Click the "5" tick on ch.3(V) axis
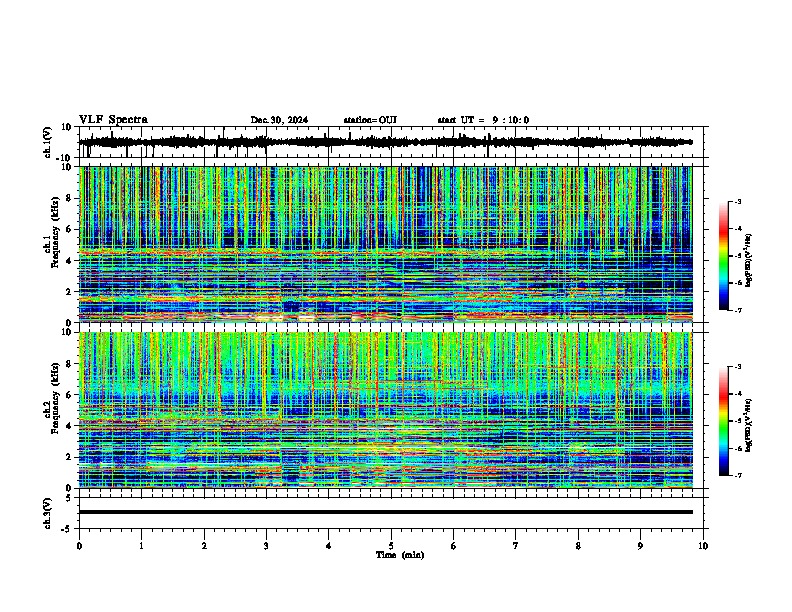This screenshot has width=792, height=612. pyautogui.click(x=69, y=498)
